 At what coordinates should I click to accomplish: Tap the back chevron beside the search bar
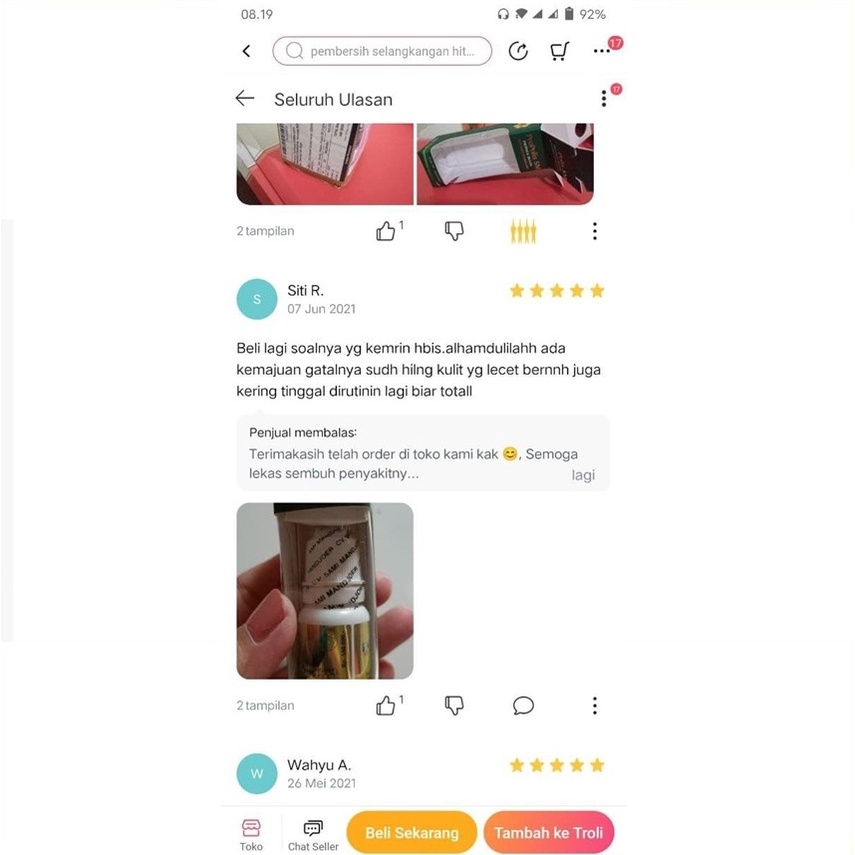(x=246, y=51)
